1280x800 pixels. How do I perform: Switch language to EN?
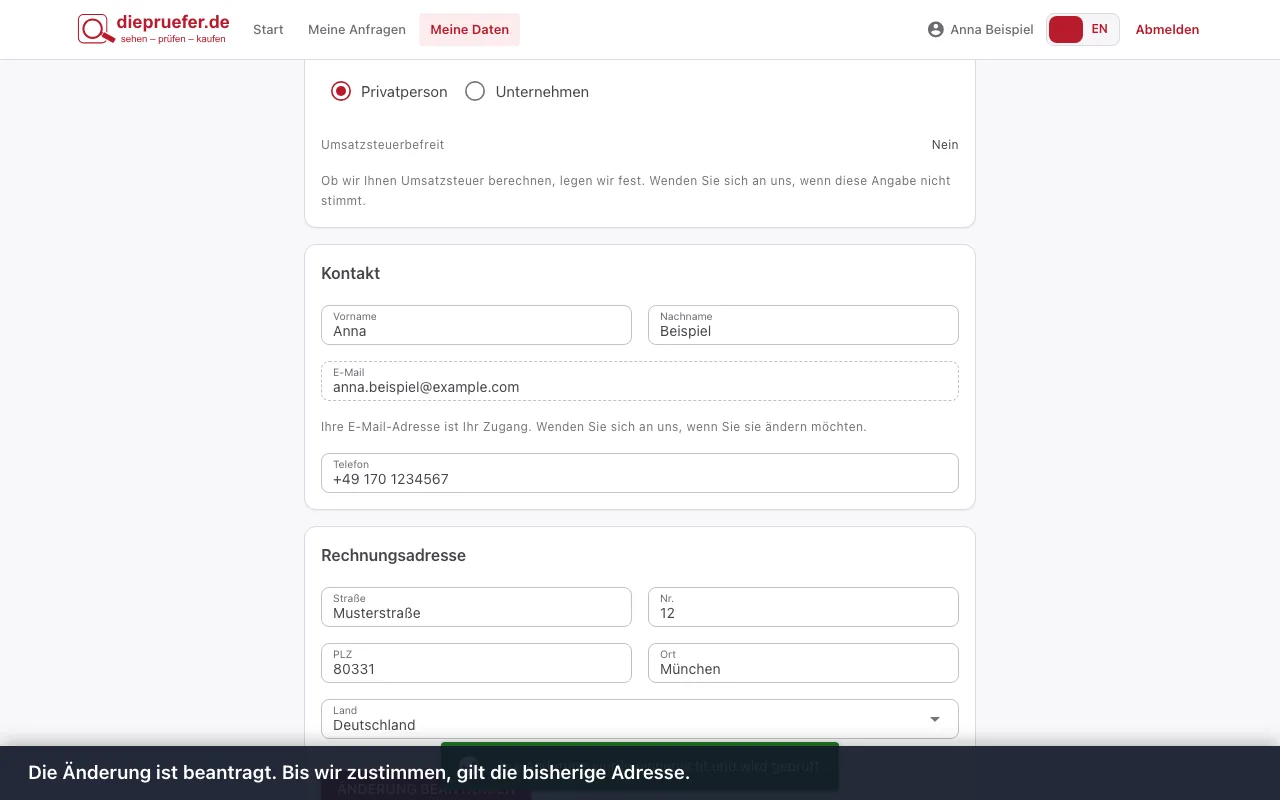[1100, 29]
